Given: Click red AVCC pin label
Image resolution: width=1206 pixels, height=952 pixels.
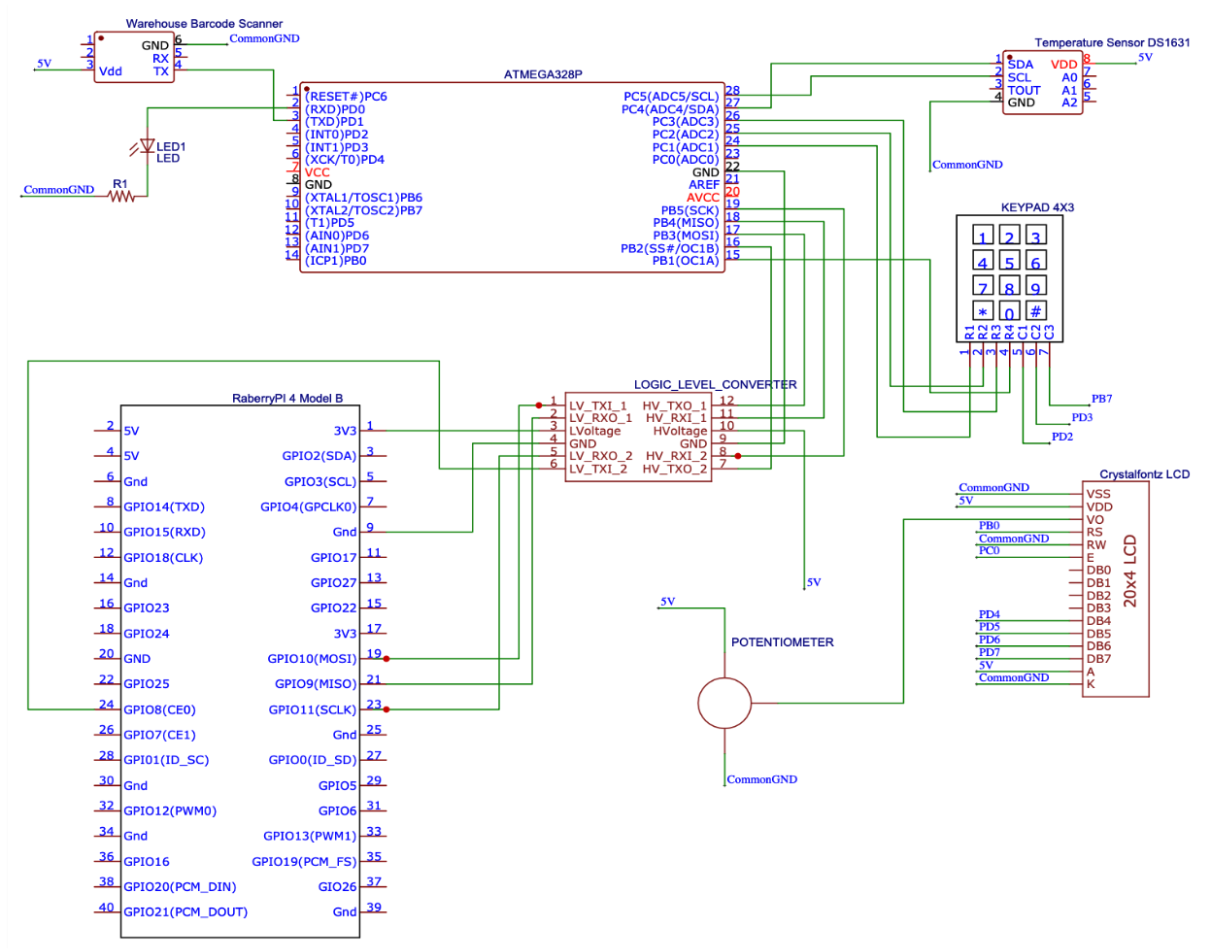Looking at the screenshot, I should click(x=703, y=197).
